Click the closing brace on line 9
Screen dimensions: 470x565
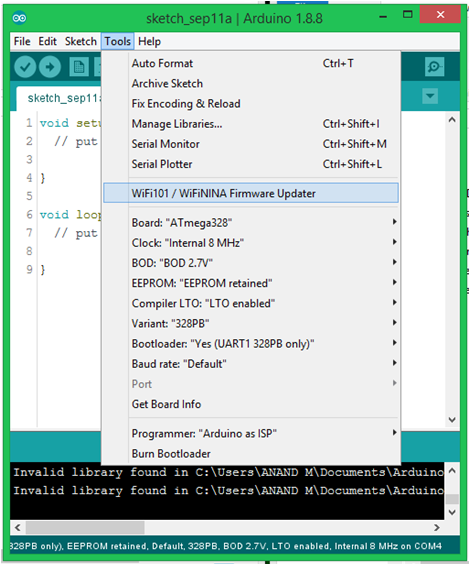pos(43,270)
